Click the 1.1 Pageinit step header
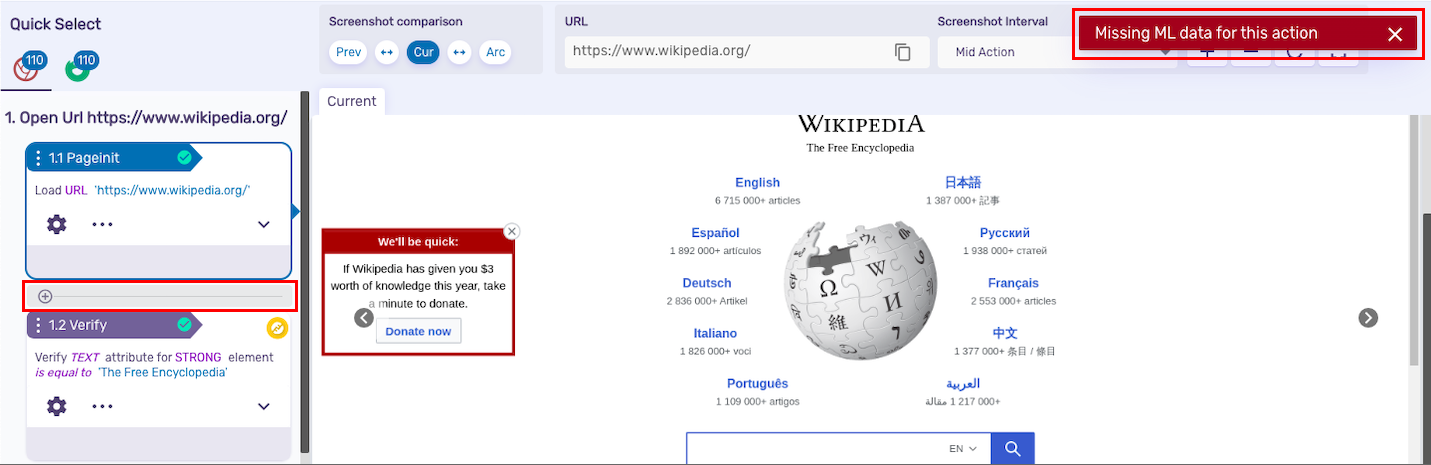Viewport: 1431px width, 465px height. click(x=113, y=158)
